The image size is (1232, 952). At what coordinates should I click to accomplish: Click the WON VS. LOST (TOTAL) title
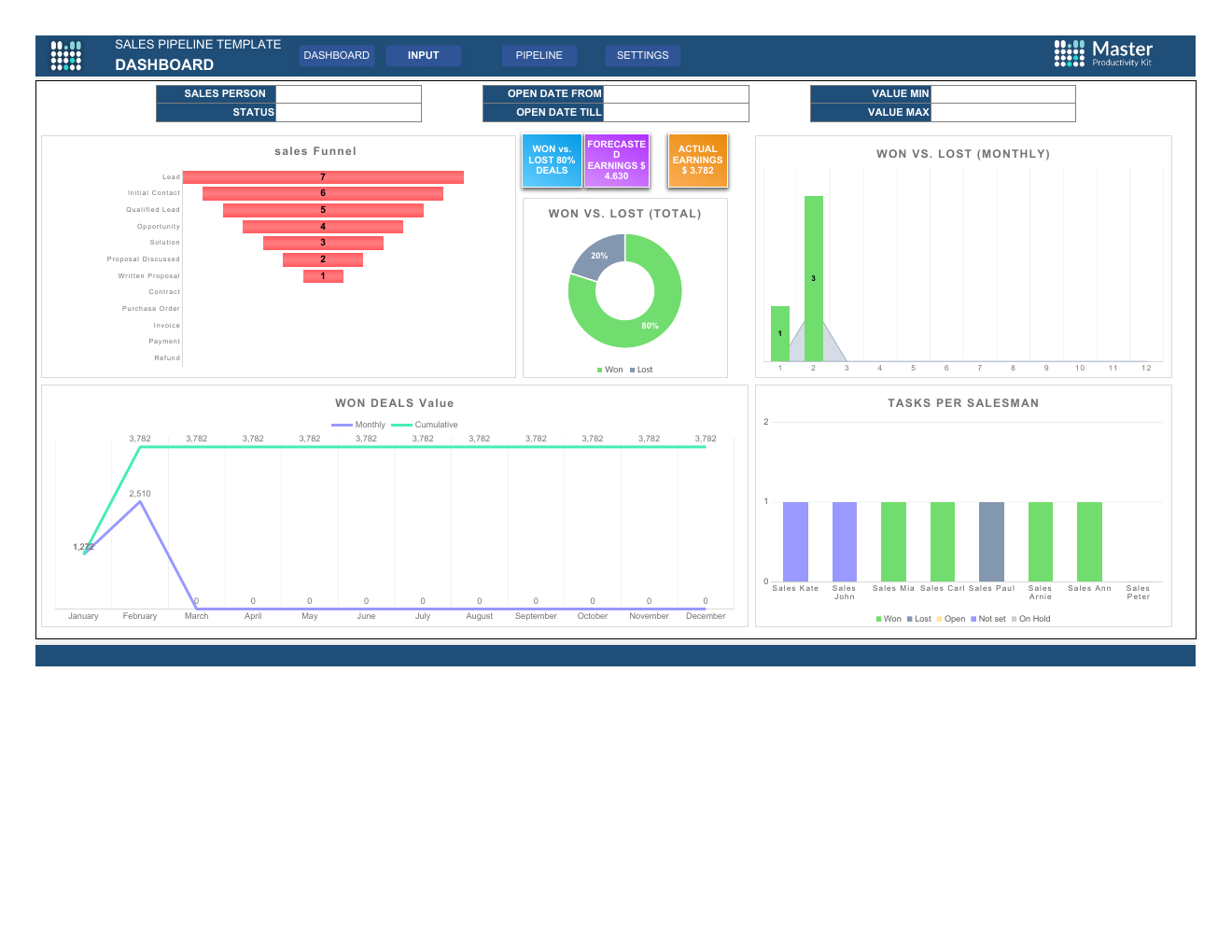tap(625, 214)
